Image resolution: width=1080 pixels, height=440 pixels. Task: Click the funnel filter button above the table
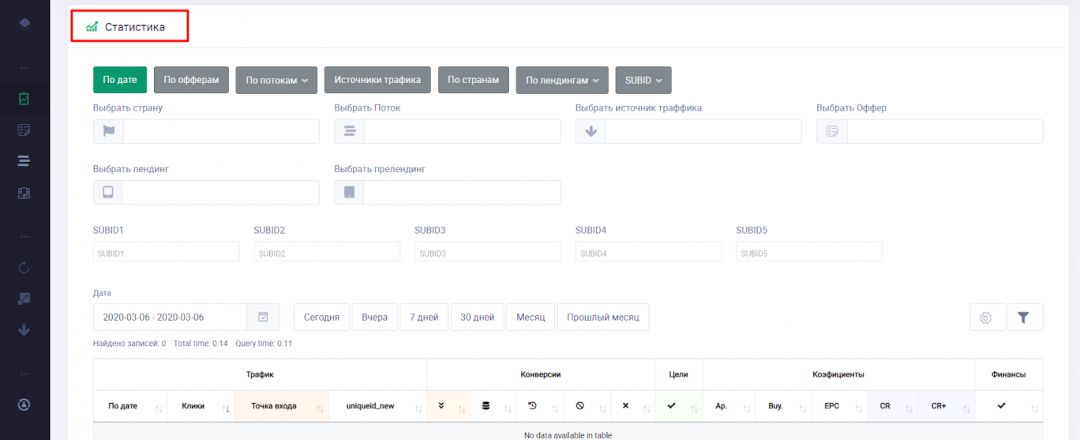click(x=1024, y=317)
